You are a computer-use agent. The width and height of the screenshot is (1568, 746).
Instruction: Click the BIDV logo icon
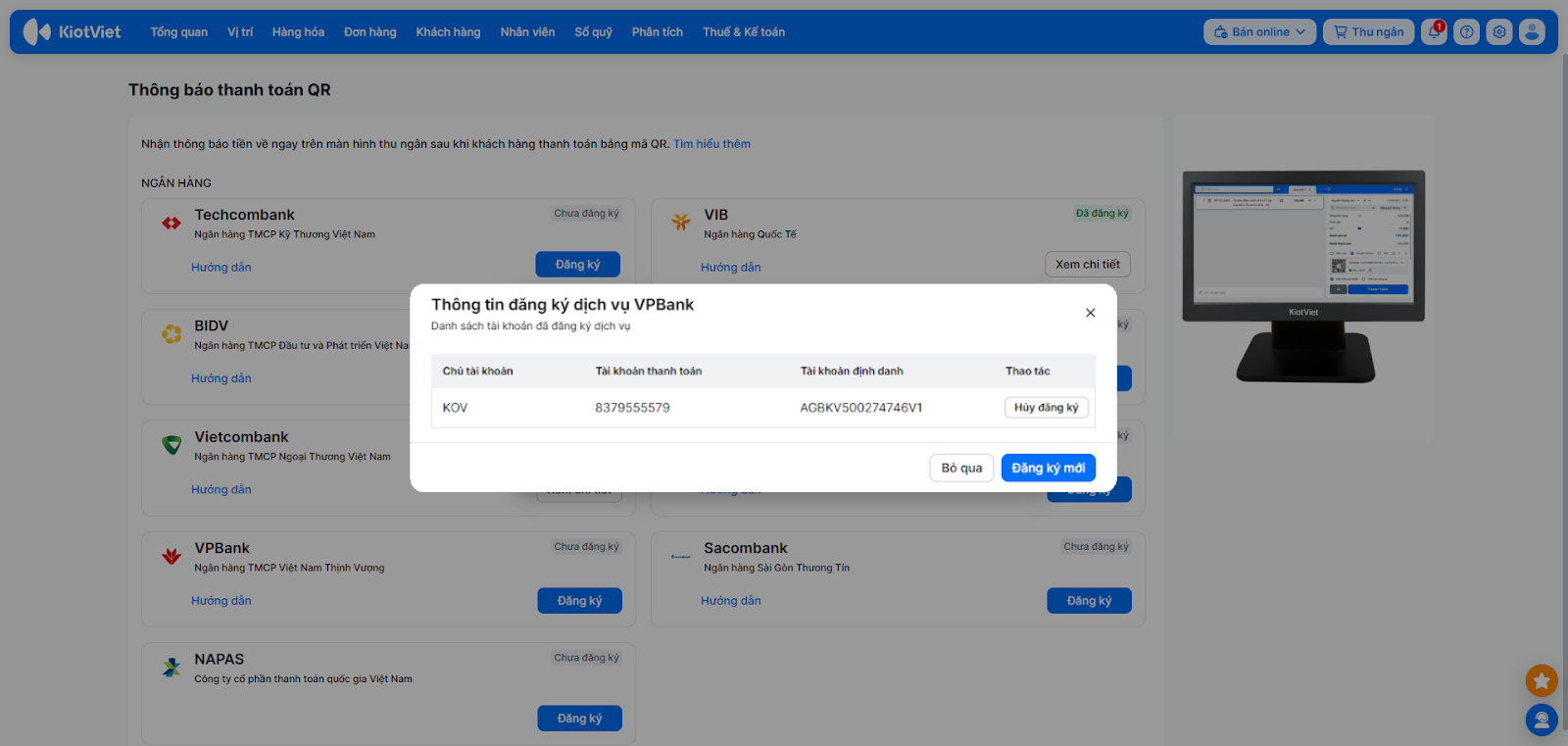171,334
